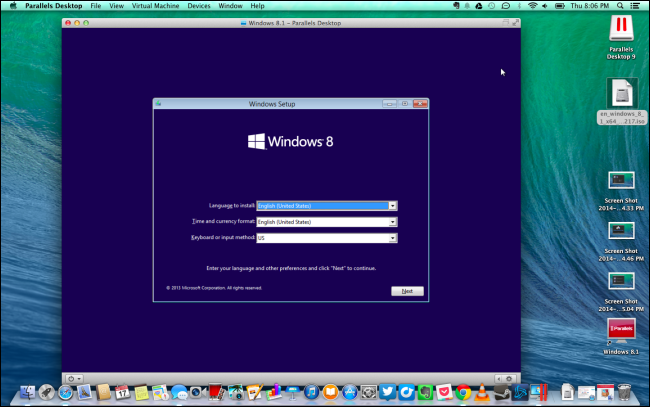
Task: Open Evernote from the Dock
Action: (425, 392)
